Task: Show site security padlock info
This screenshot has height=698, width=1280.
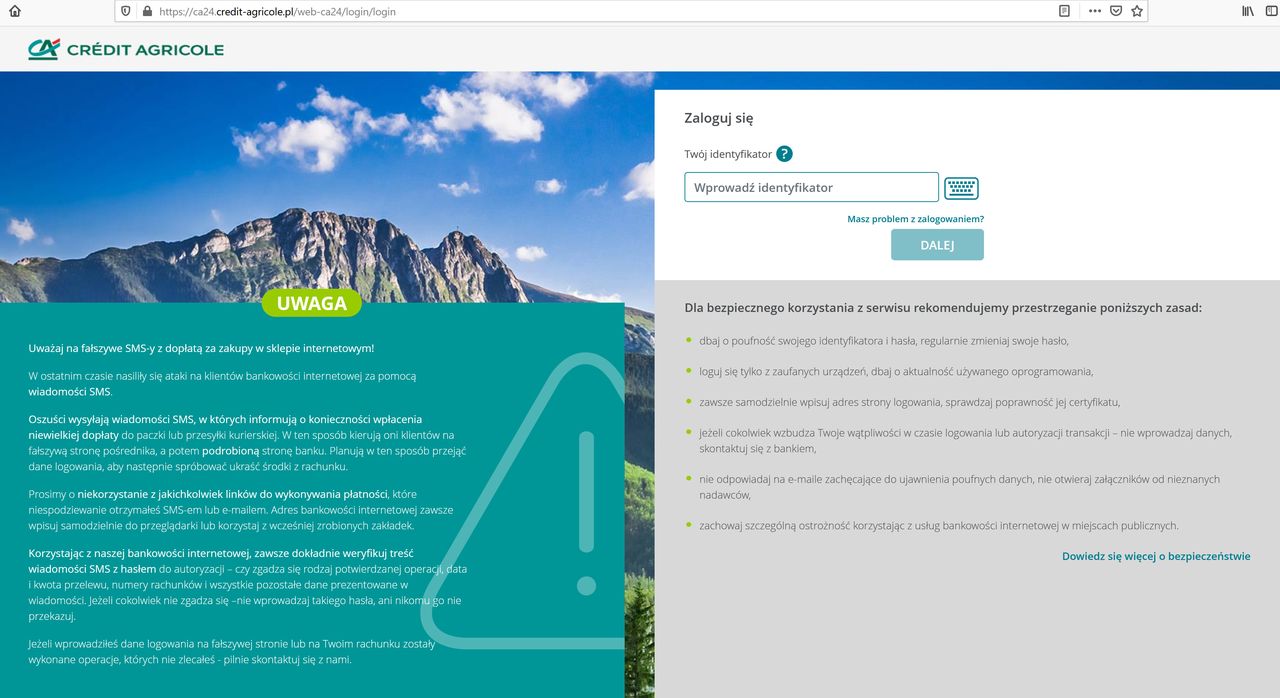Action: pos(147,11)
